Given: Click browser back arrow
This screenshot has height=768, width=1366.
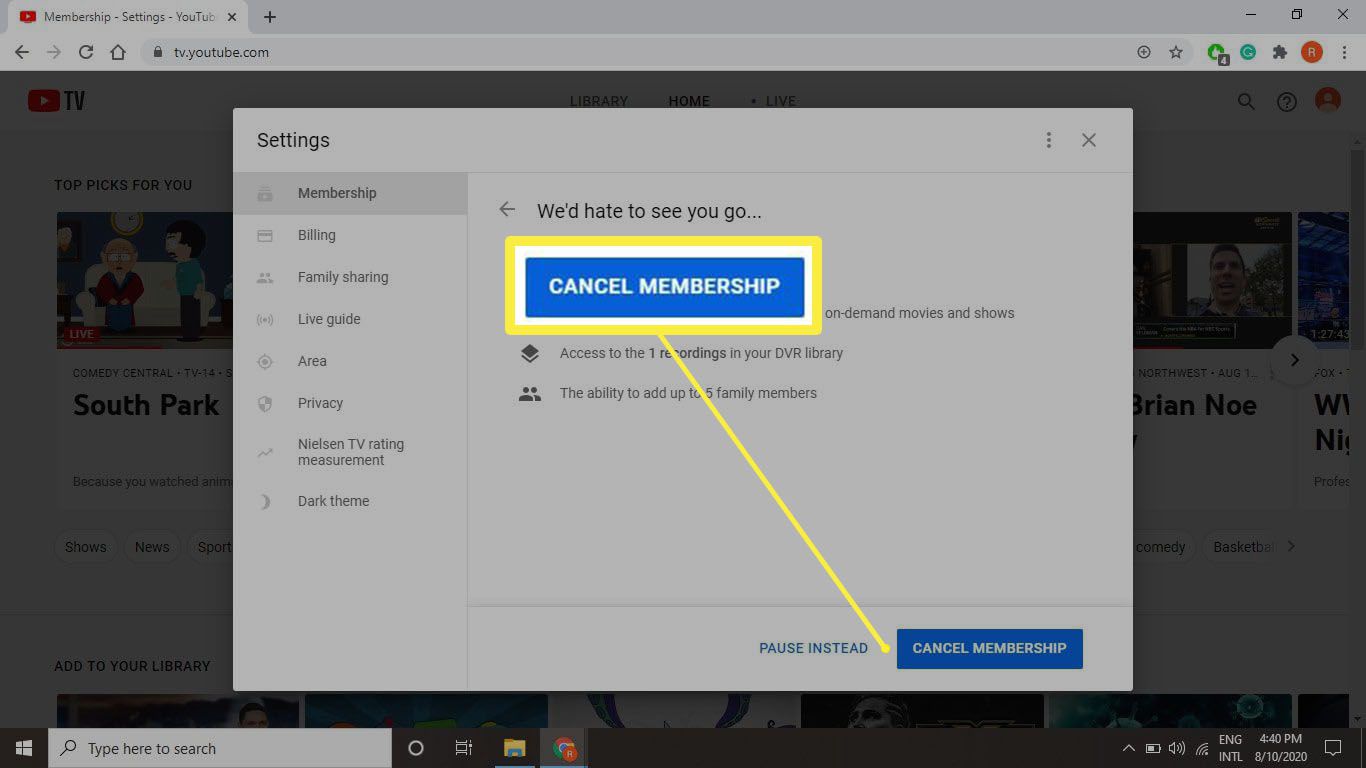Looking at the screenshot, I should 22,52.
